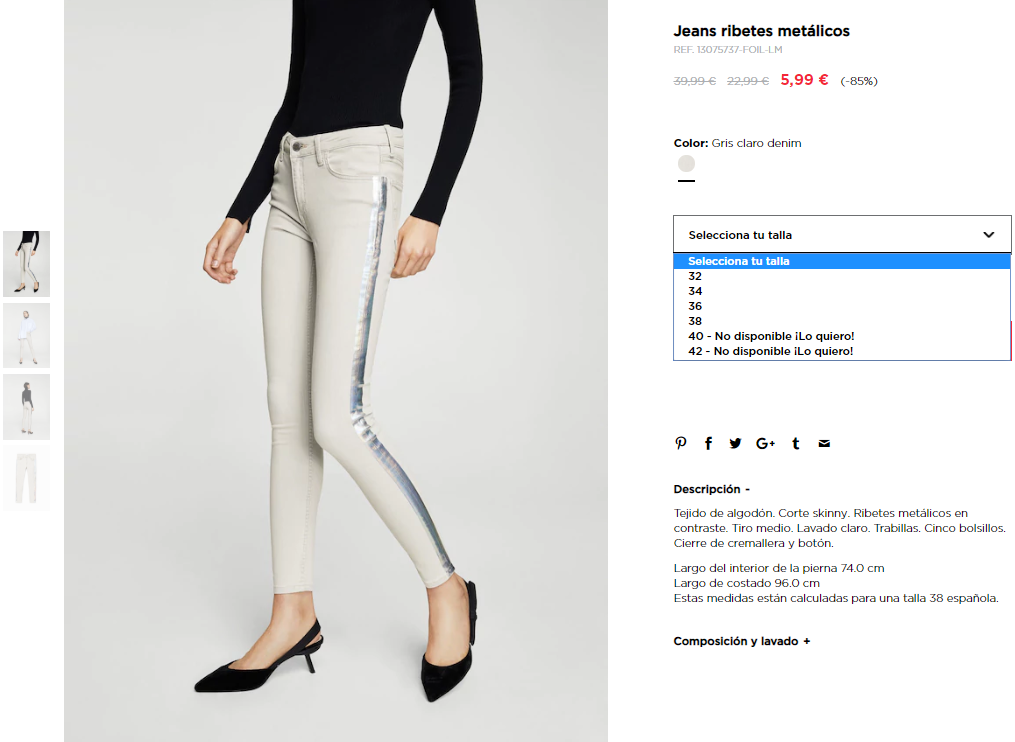The height and width of the screenshot is (742, 1015).
Task: Share product on Pinterest
Action: point(680,444)
